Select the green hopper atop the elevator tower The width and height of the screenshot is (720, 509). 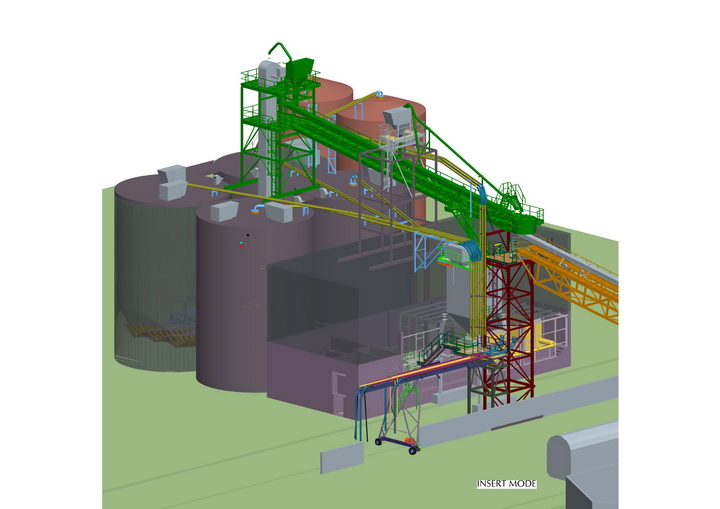tap(299, 68)
